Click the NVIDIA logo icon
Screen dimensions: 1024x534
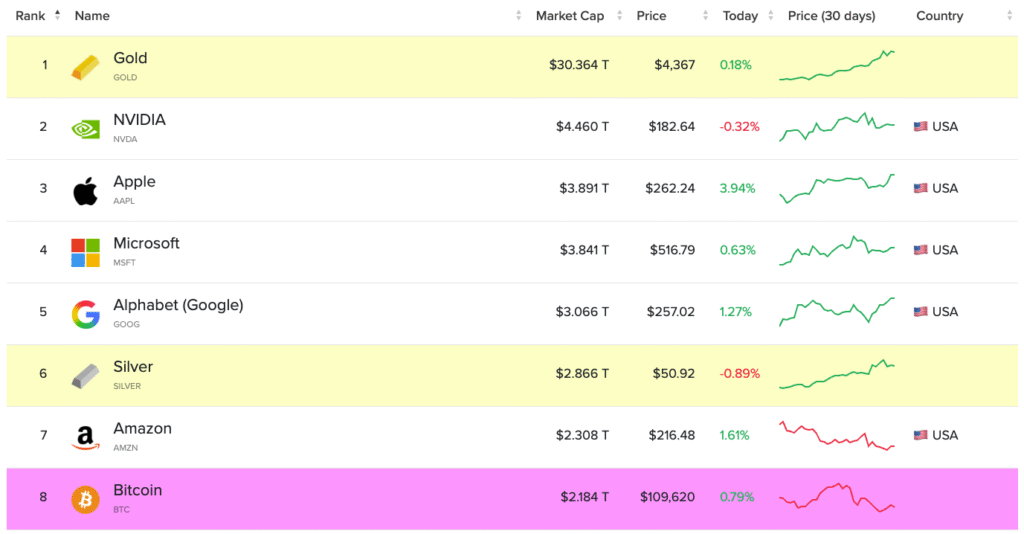click(85, 128)
